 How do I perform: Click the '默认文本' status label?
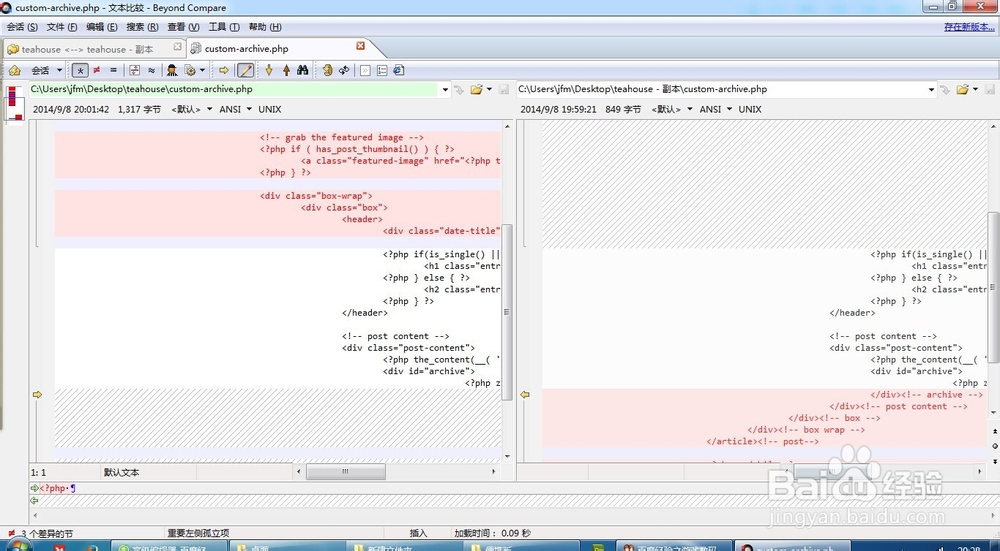121,473
